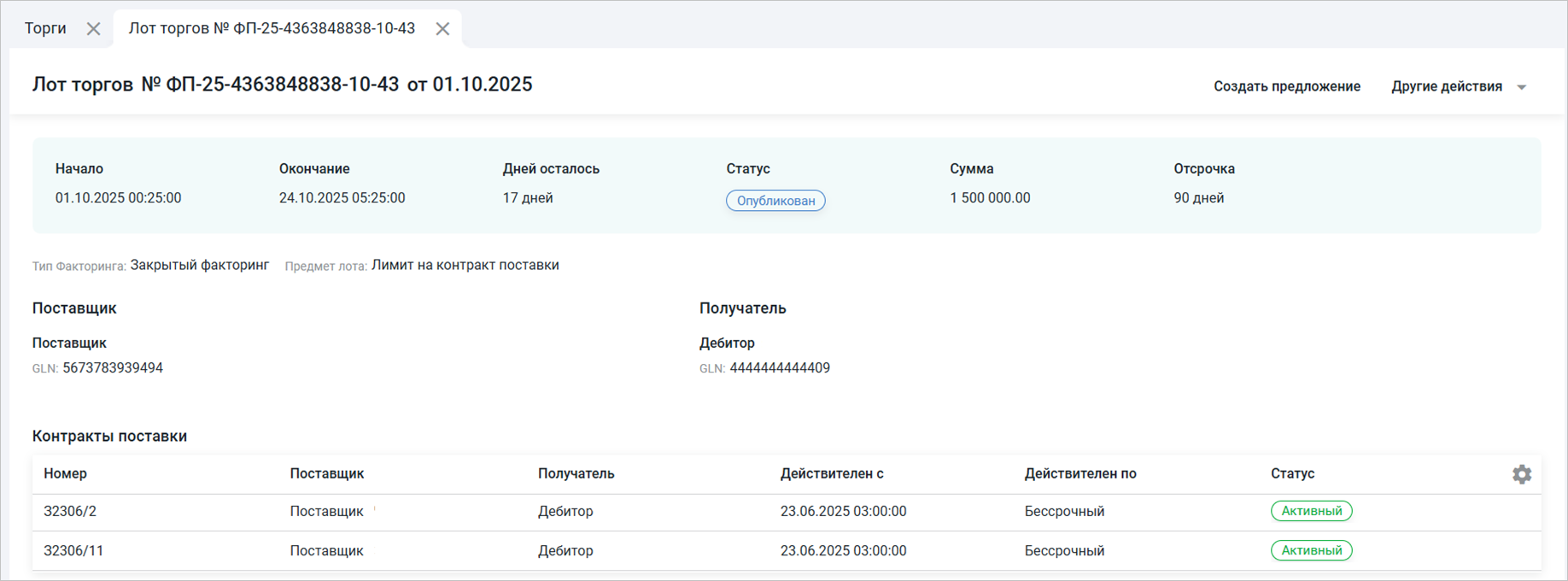
Task: Click the debtor GLN 4444444444409
Action: coord(779,368)
